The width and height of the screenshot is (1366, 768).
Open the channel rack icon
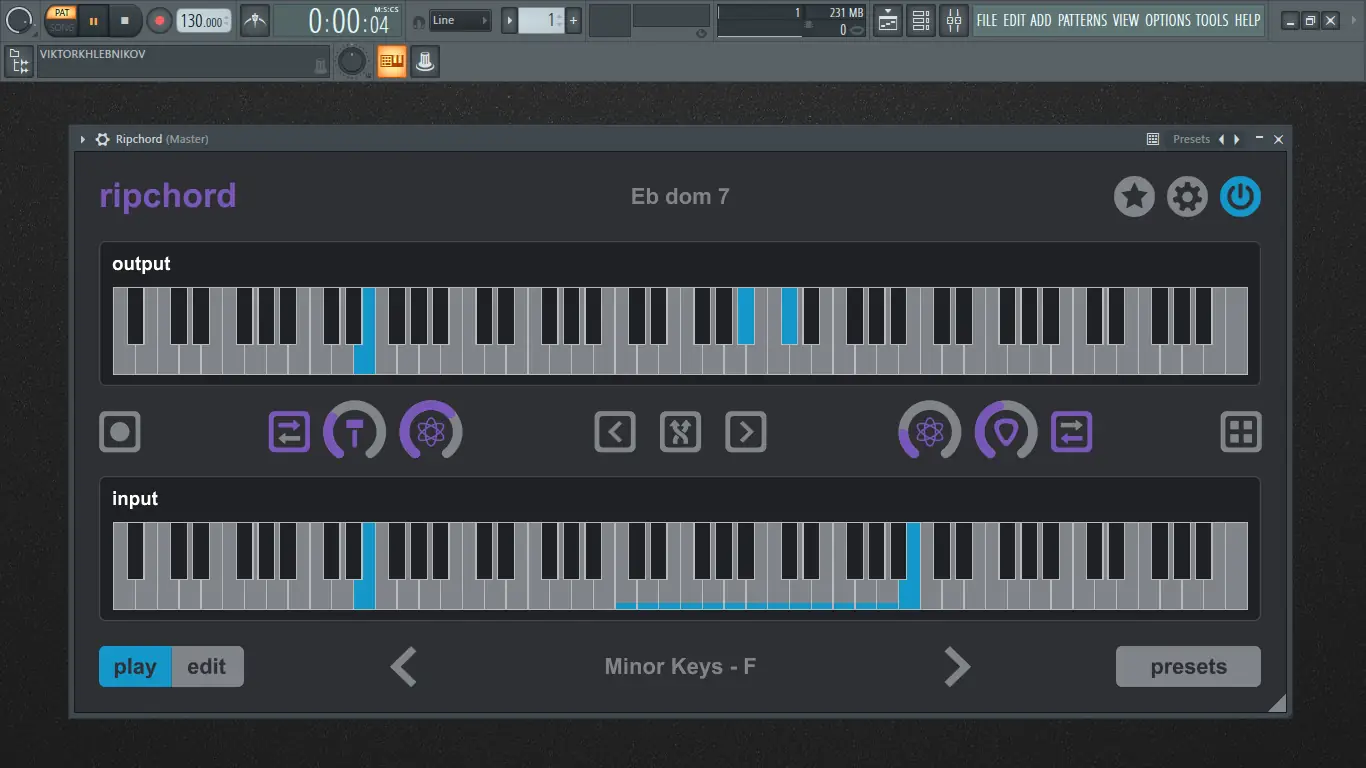click(921, 20)
